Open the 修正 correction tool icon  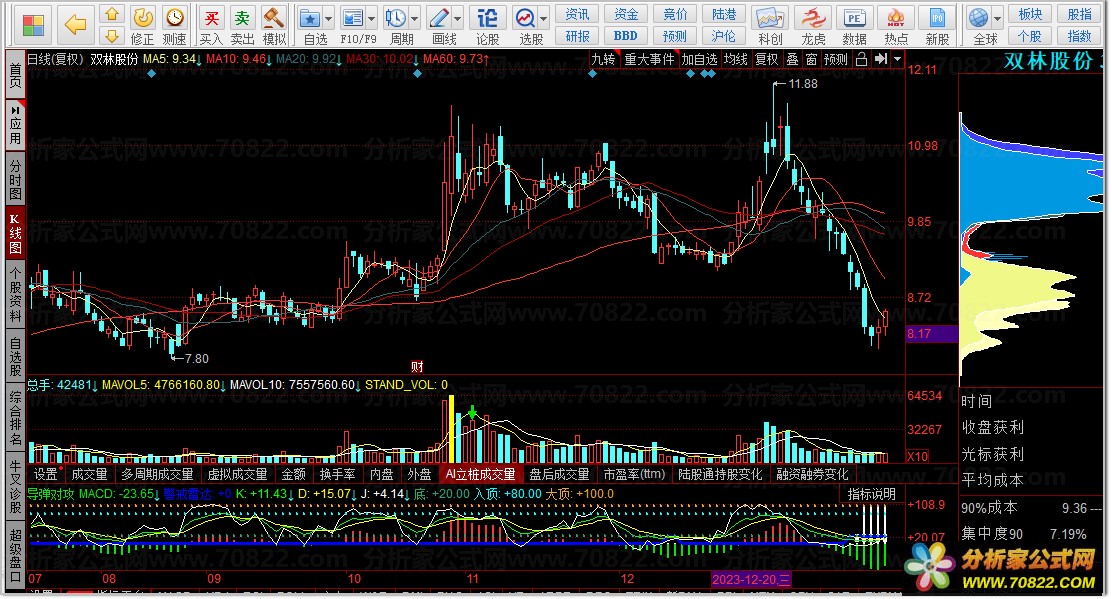[143, 26]
